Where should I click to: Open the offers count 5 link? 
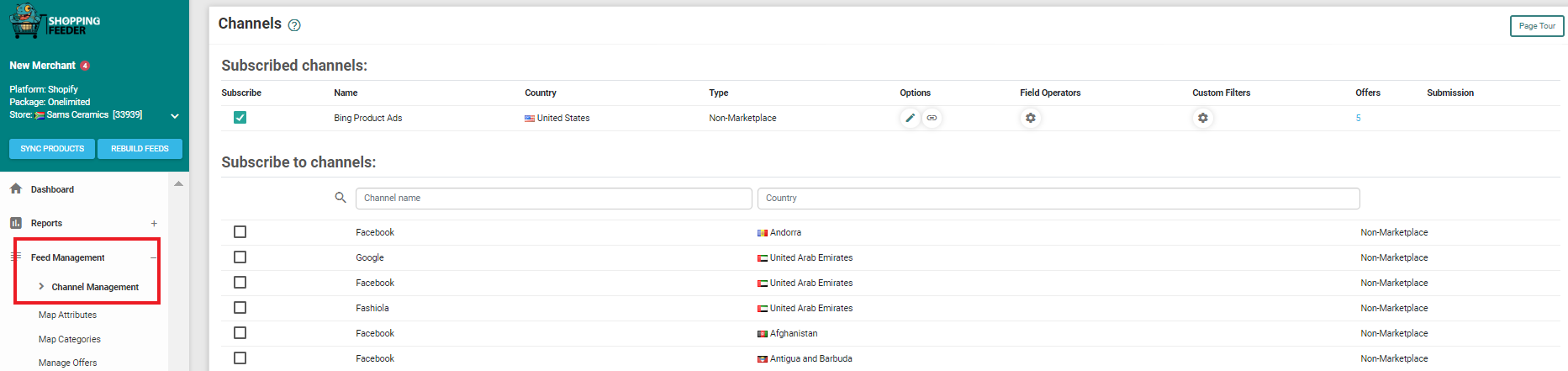pos(1358,118)
